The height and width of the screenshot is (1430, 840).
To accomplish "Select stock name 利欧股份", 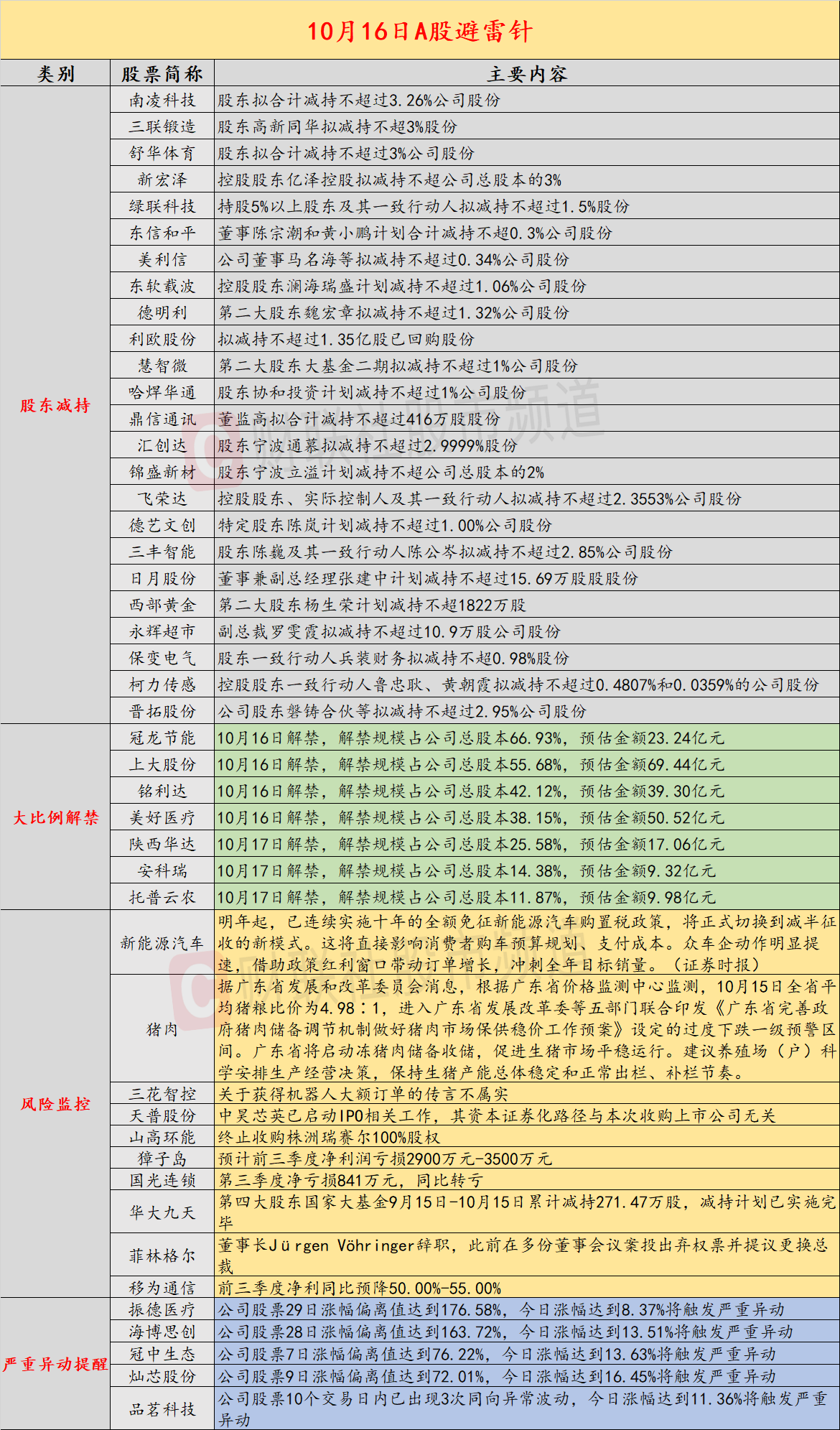I will [162, 339].
